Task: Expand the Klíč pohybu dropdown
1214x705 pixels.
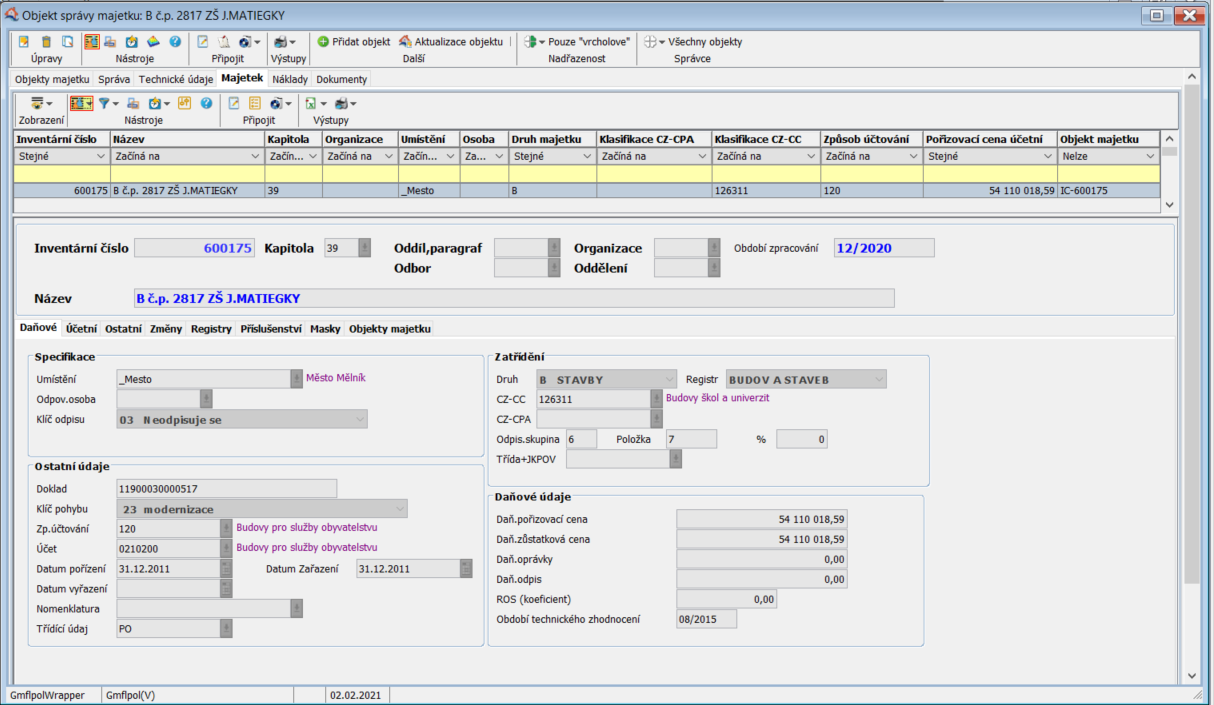Action: (x=261, y=509)
